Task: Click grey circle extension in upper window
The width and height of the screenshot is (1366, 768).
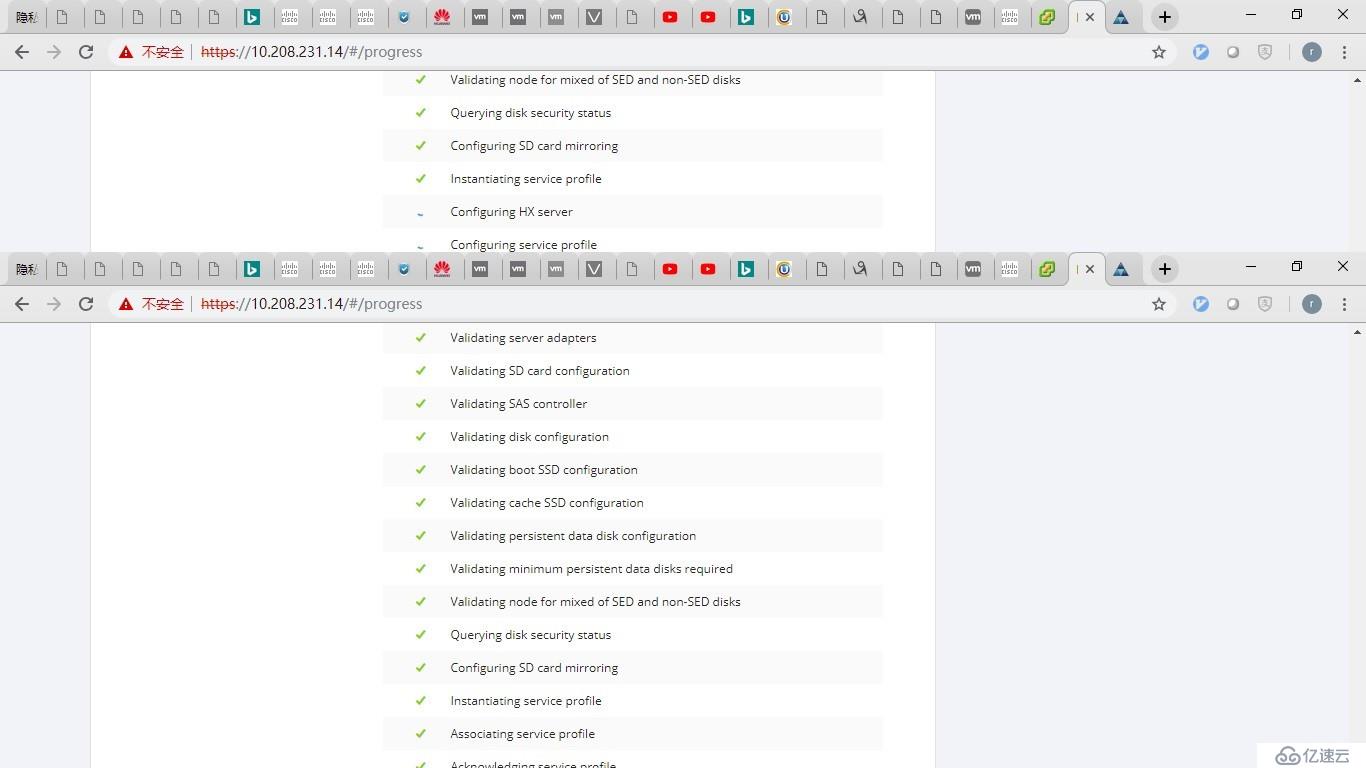Action: [x=1233, y=52]
